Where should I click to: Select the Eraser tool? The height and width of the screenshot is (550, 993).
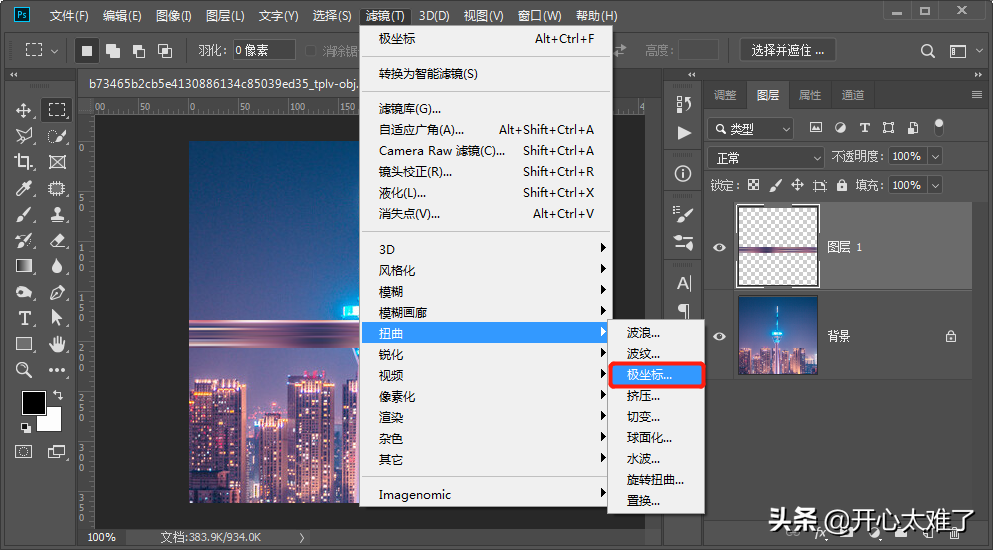[57, 240]
